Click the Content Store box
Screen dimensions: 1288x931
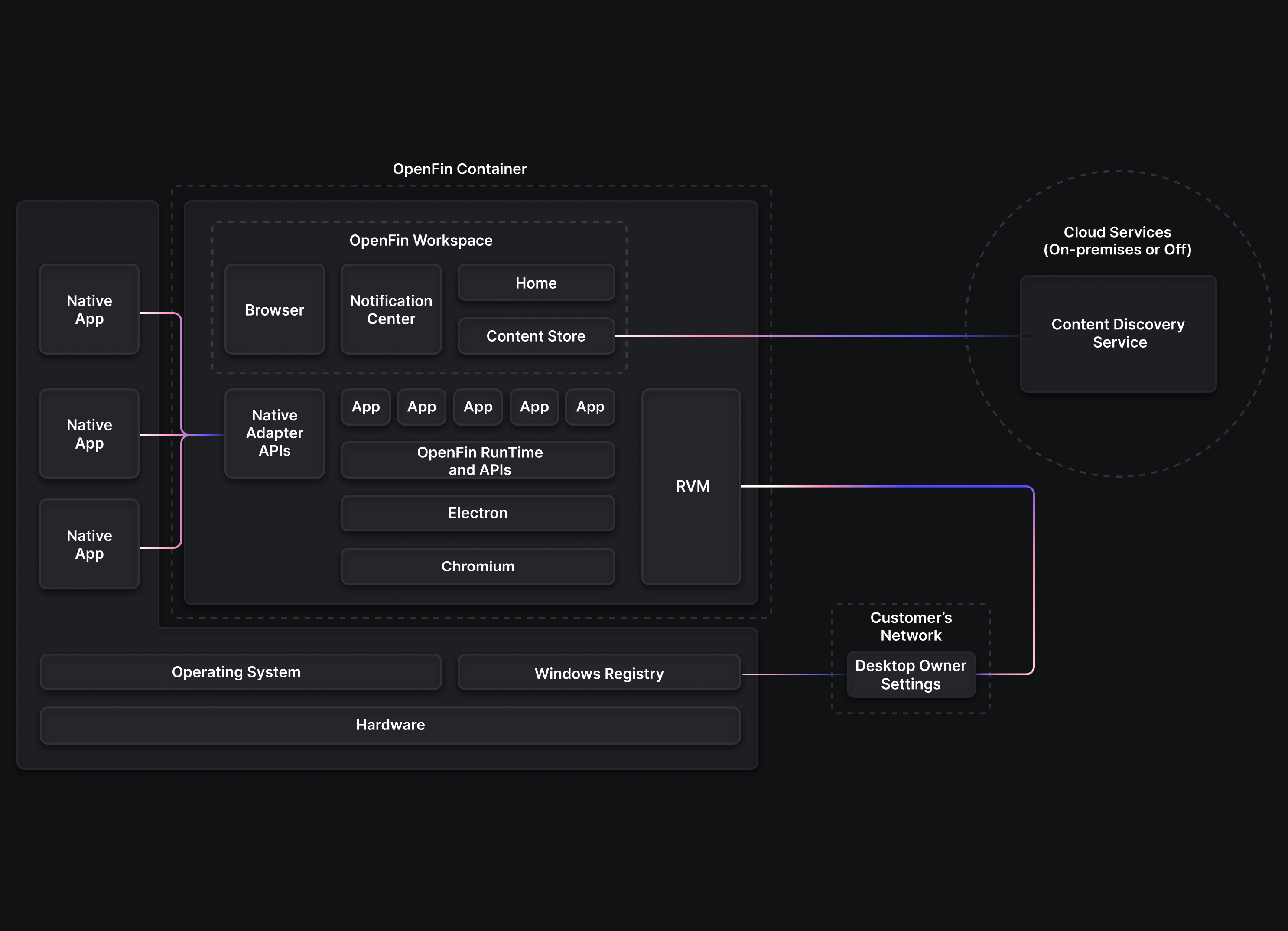[x=536, y=336]
